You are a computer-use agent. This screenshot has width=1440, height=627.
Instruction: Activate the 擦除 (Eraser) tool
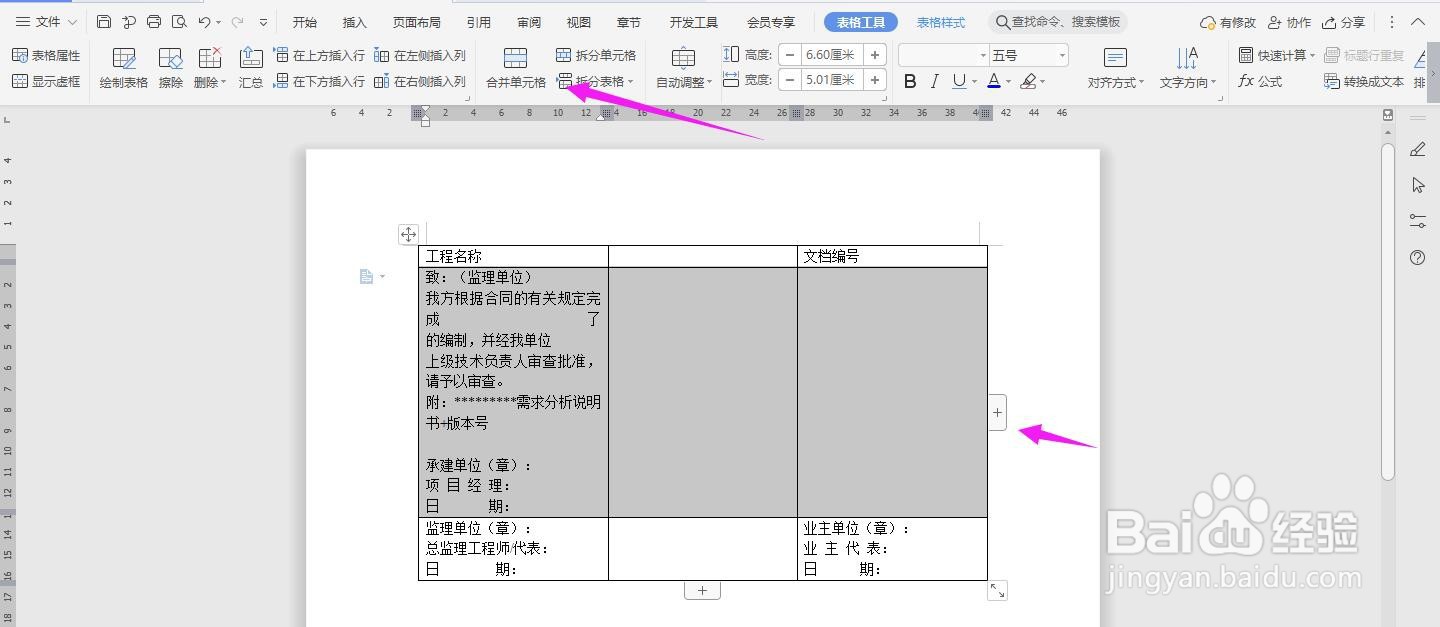point(170,67)
